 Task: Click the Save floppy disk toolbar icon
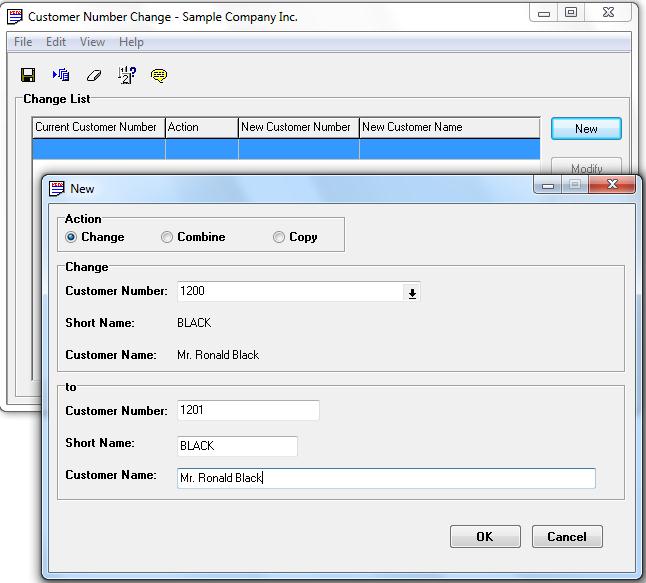pos(28,75)
